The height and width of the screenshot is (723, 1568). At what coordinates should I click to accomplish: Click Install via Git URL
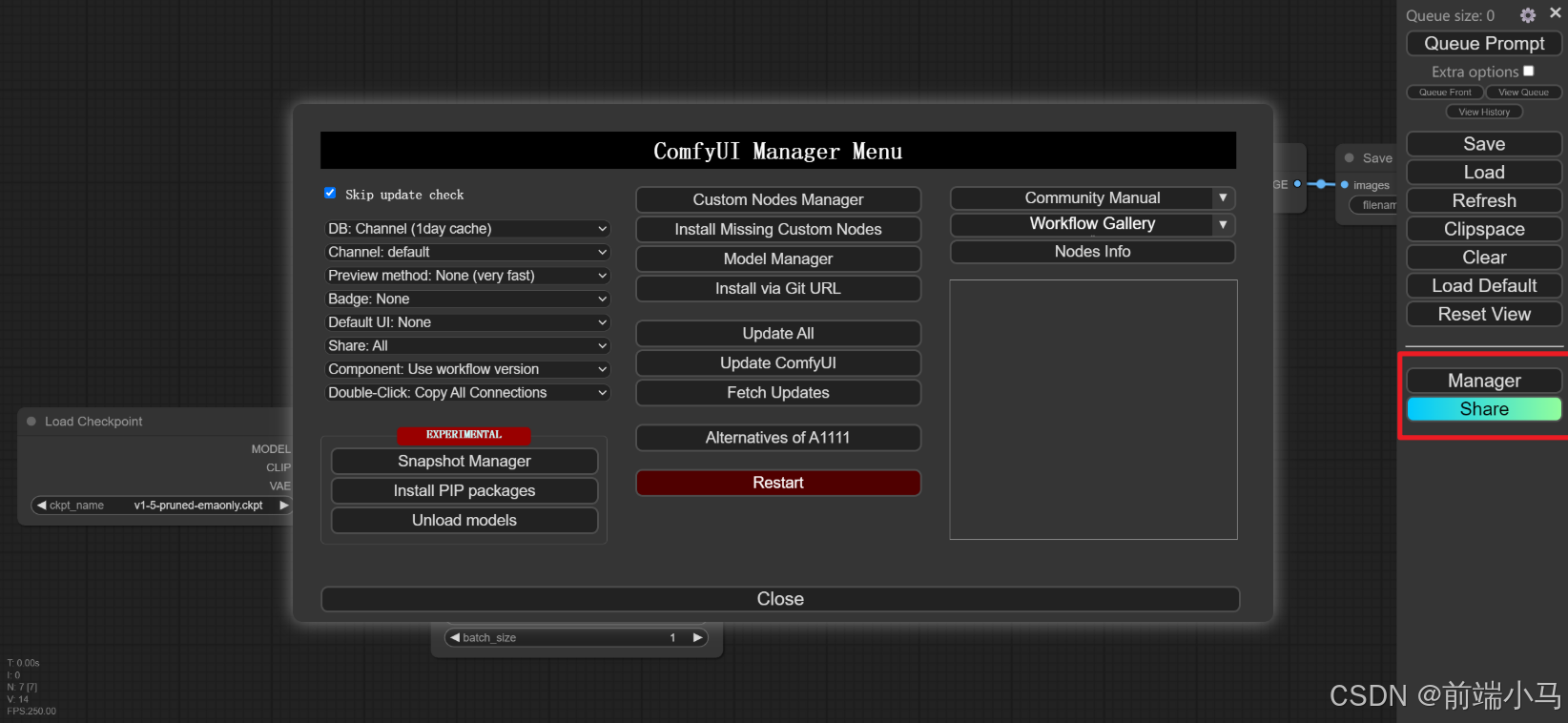778,288
